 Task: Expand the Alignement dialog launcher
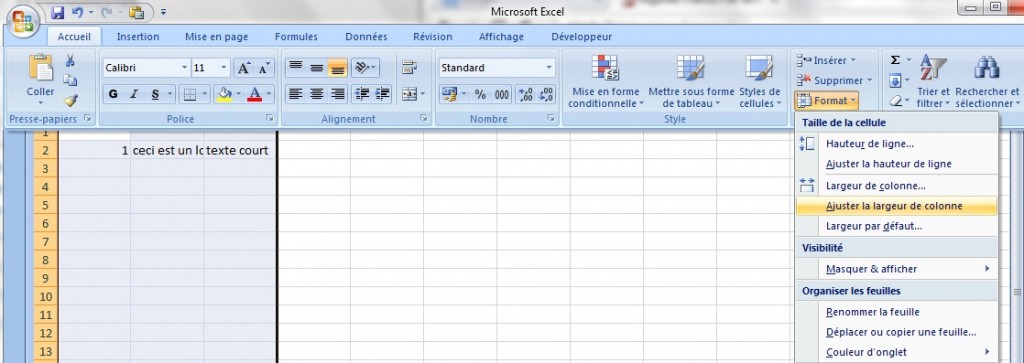(423, 119)
